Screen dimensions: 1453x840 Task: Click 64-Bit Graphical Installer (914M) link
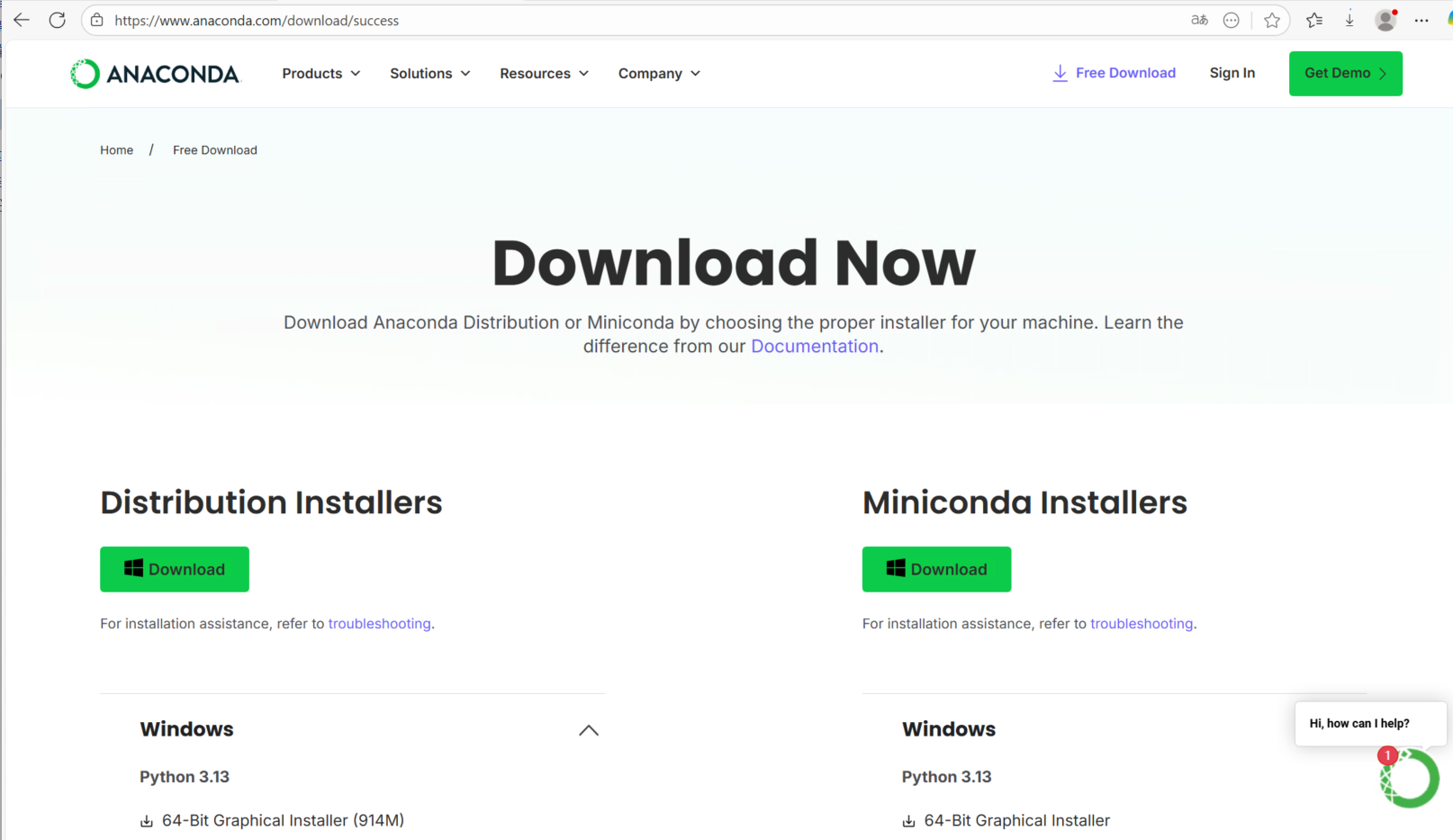click(283, 821)
